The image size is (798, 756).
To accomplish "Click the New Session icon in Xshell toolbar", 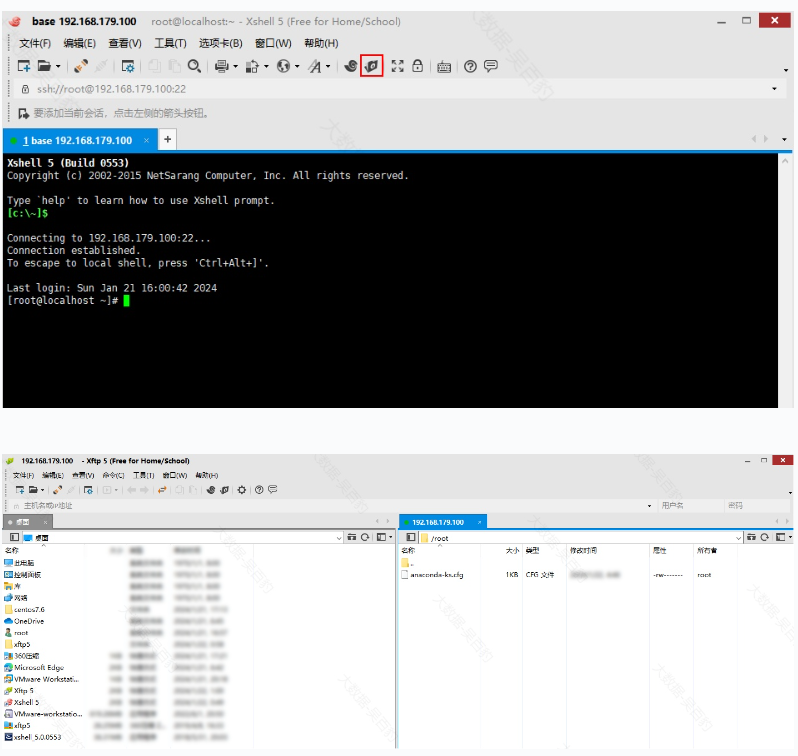I will pos(24,66).
